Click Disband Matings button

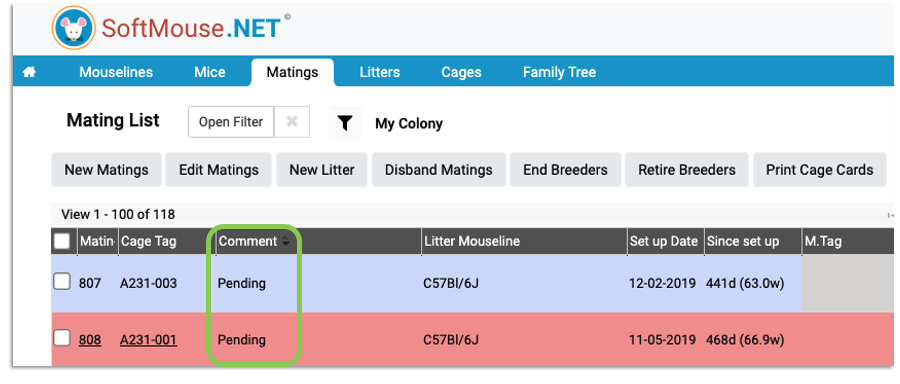pyautogui.click(x=439, y=170)
